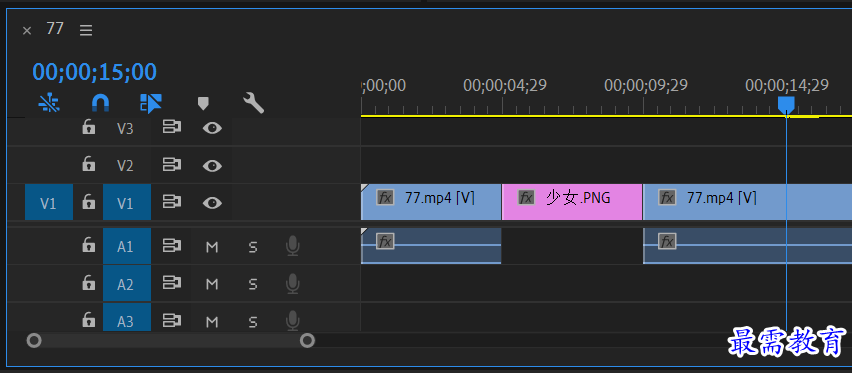
Task: Solo audio track A2
Action: tap(253, 284)
